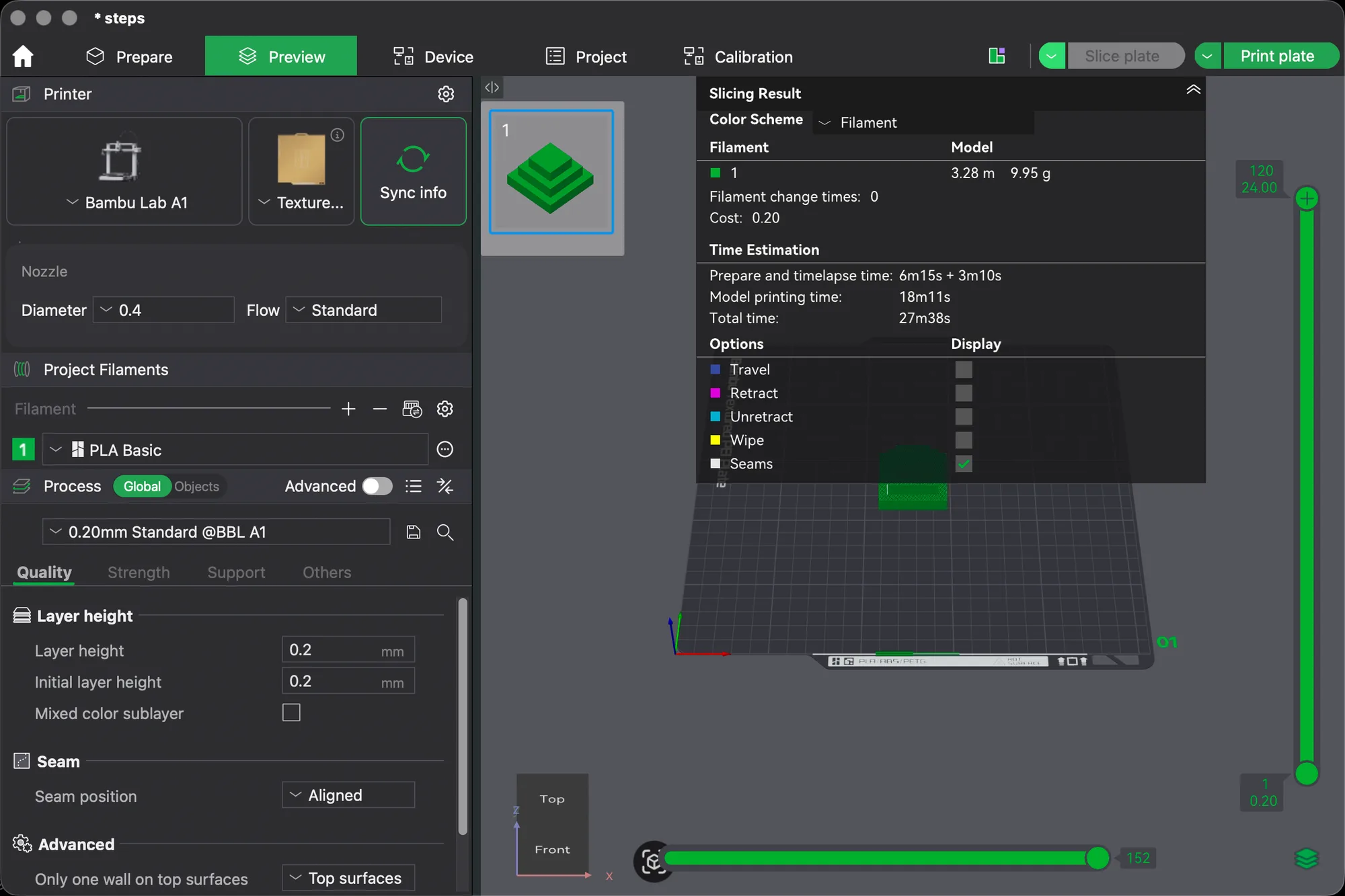This screenshot has width=1345, height=896.
Task: Add custom G-code plus on layer slider
Action: (1307, 198)
